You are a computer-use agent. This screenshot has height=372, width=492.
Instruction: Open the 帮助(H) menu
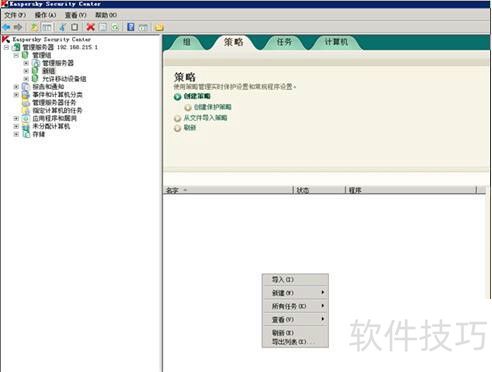106,15
